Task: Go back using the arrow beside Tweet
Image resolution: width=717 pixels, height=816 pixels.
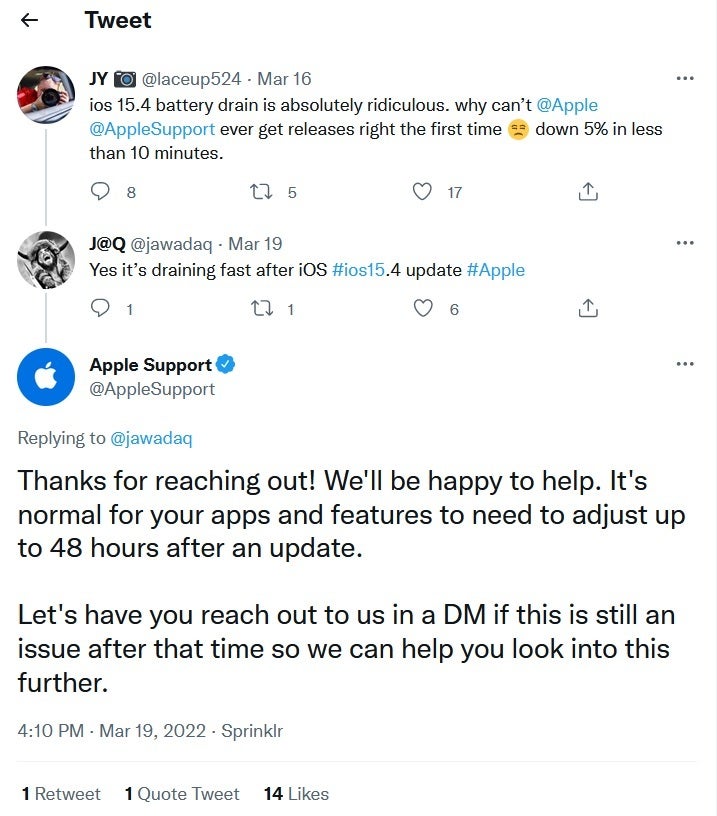Action: click(x=29, y=20)
